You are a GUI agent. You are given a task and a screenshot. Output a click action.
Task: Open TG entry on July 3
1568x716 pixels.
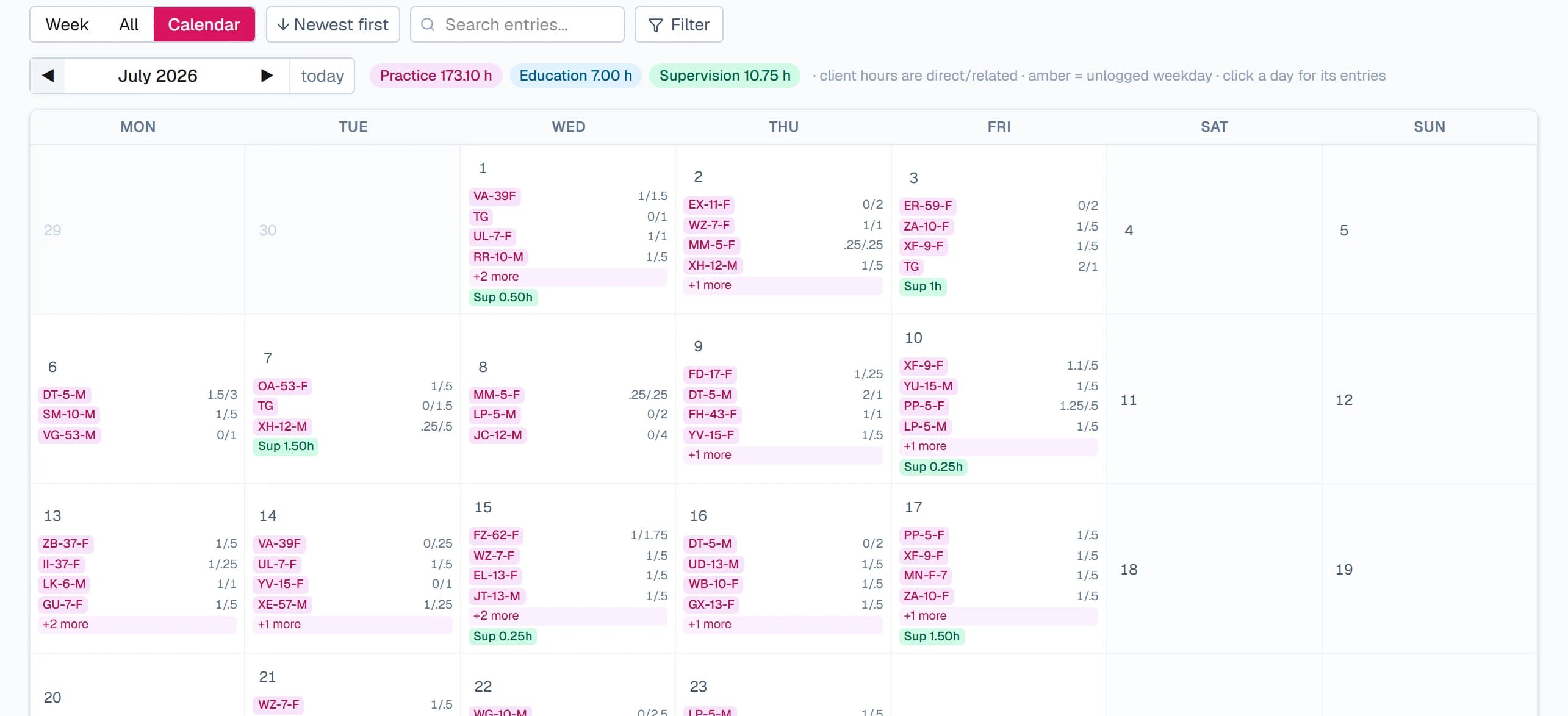[912, 267]
